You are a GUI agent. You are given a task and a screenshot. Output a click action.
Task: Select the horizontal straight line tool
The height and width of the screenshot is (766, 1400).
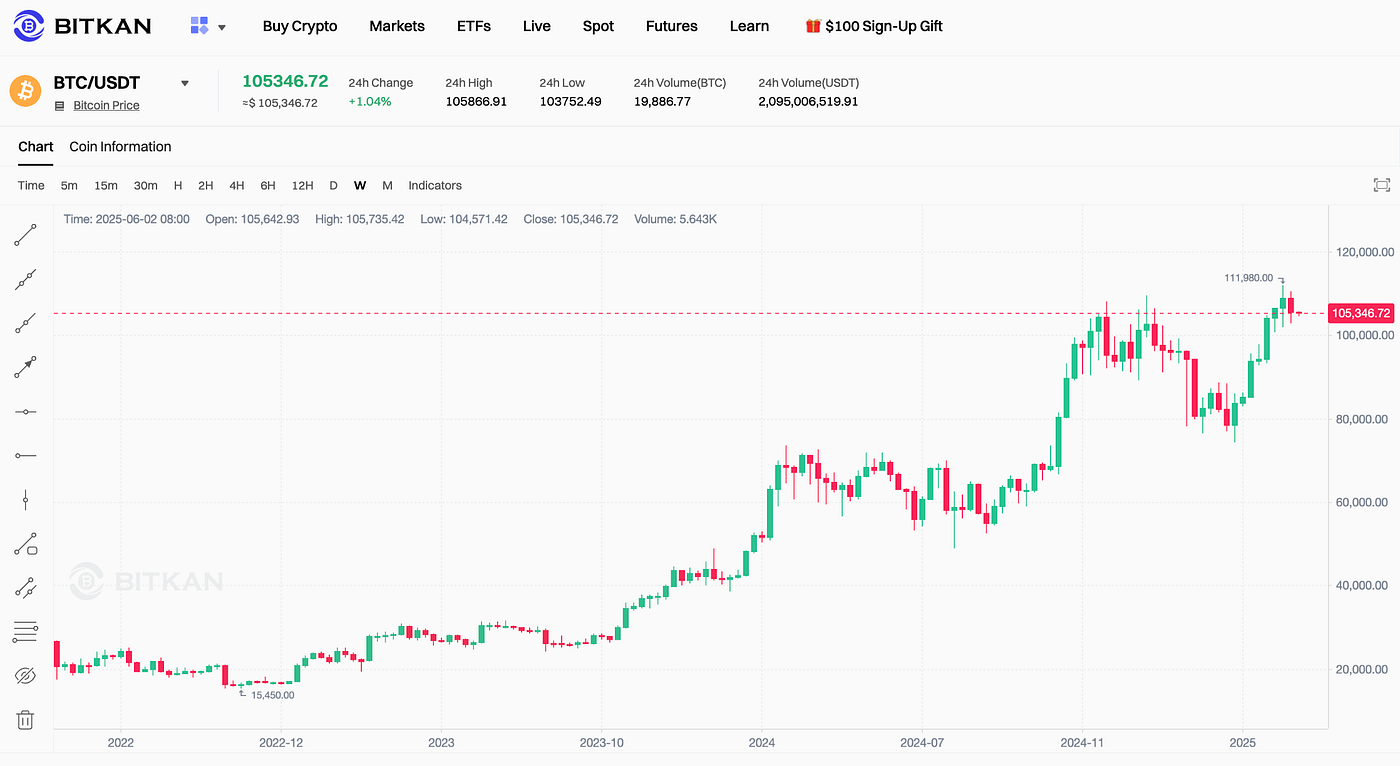(25, 411)
